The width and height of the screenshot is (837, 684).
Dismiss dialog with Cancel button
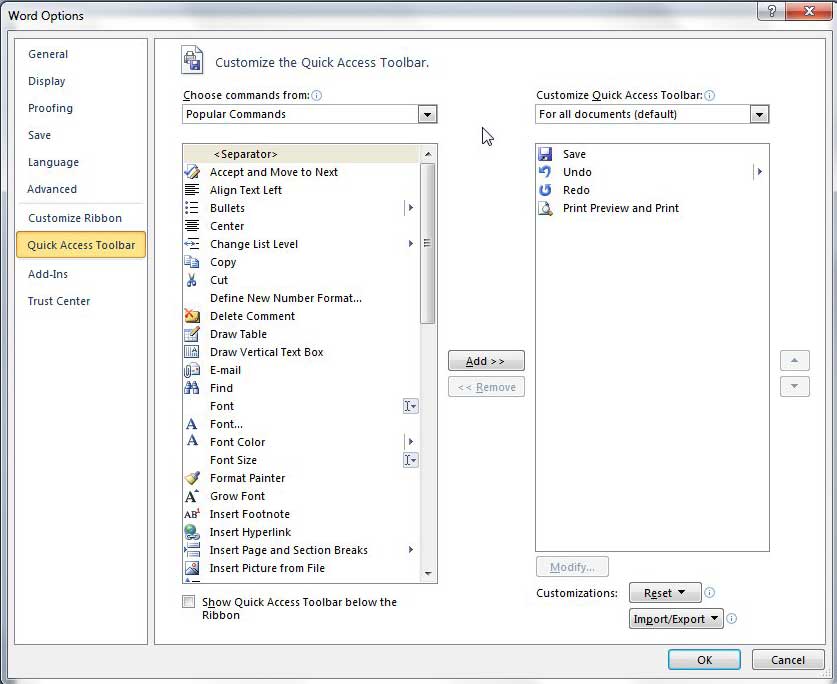click(787, 660)
